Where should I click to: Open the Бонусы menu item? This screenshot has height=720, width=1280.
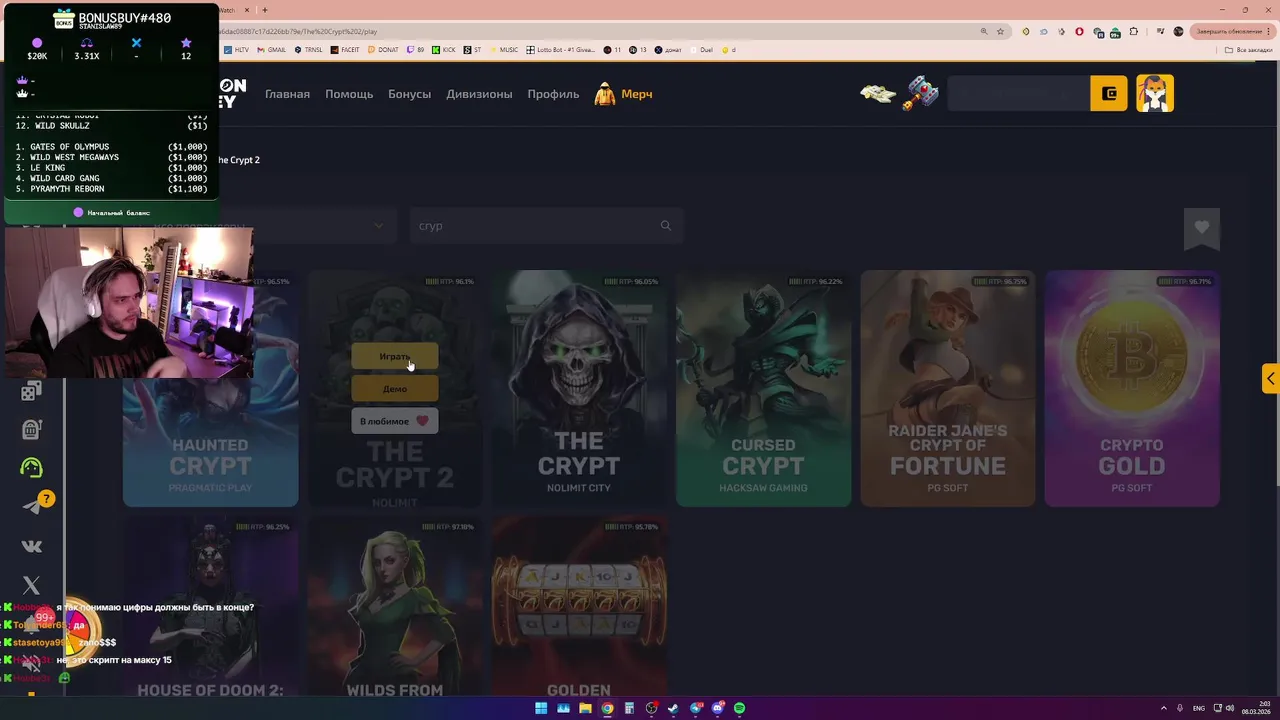409,94
